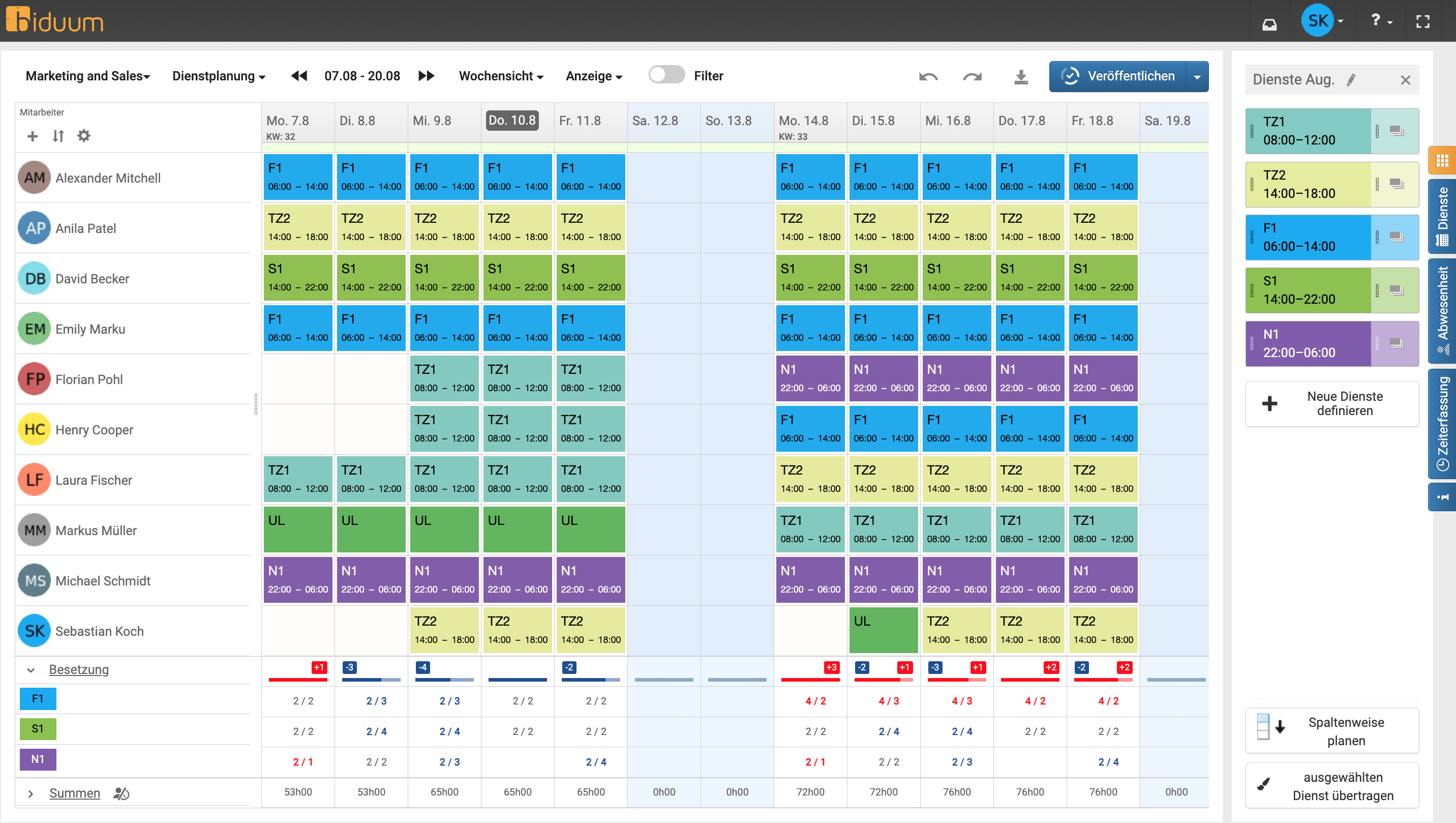Screen dimensions: 1456x823
Task: Redo the reverted action
Action: click(x=972, y=76)
